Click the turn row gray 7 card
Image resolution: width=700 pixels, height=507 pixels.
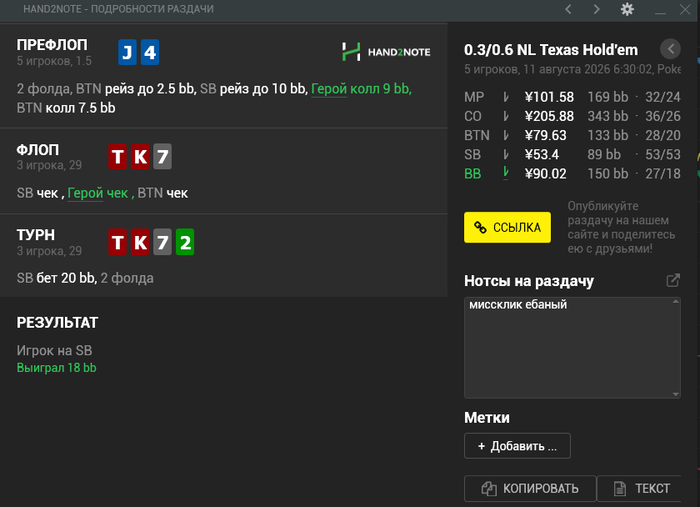[162, 242]
